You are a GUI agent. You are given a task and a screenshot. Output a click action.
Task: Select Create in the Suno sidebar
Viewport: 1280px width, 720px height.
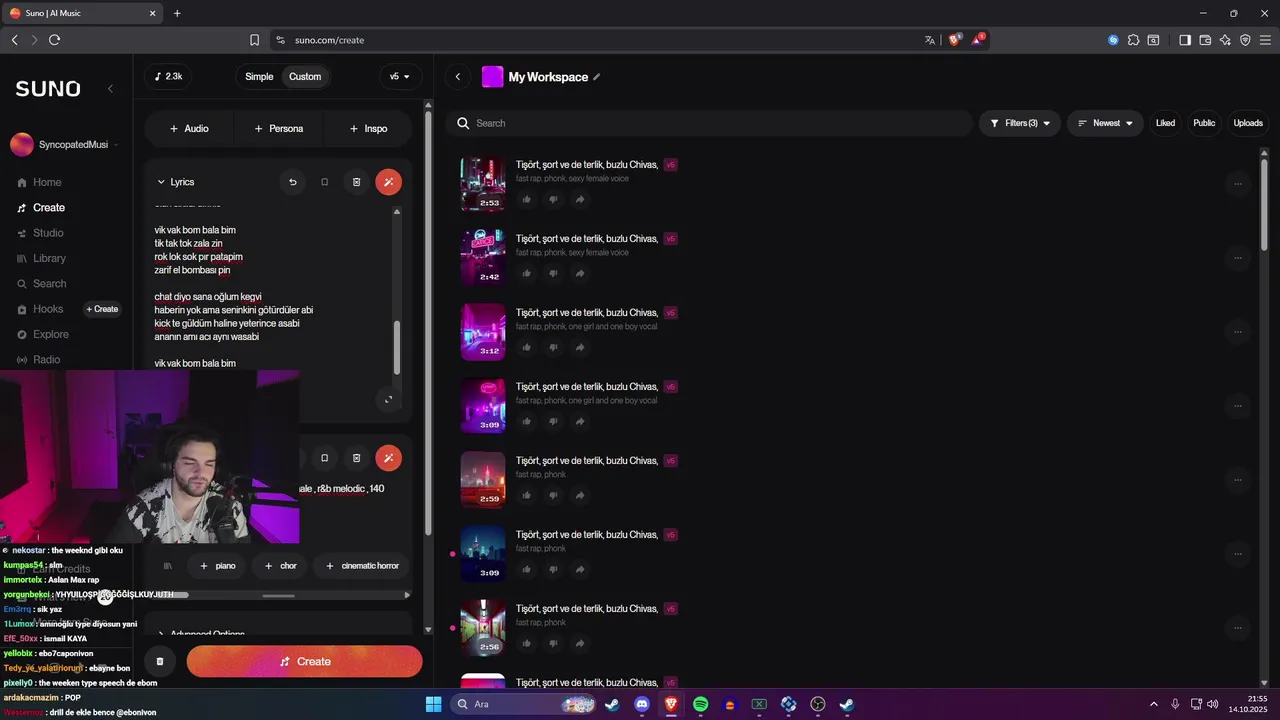(x=42, y=208)
